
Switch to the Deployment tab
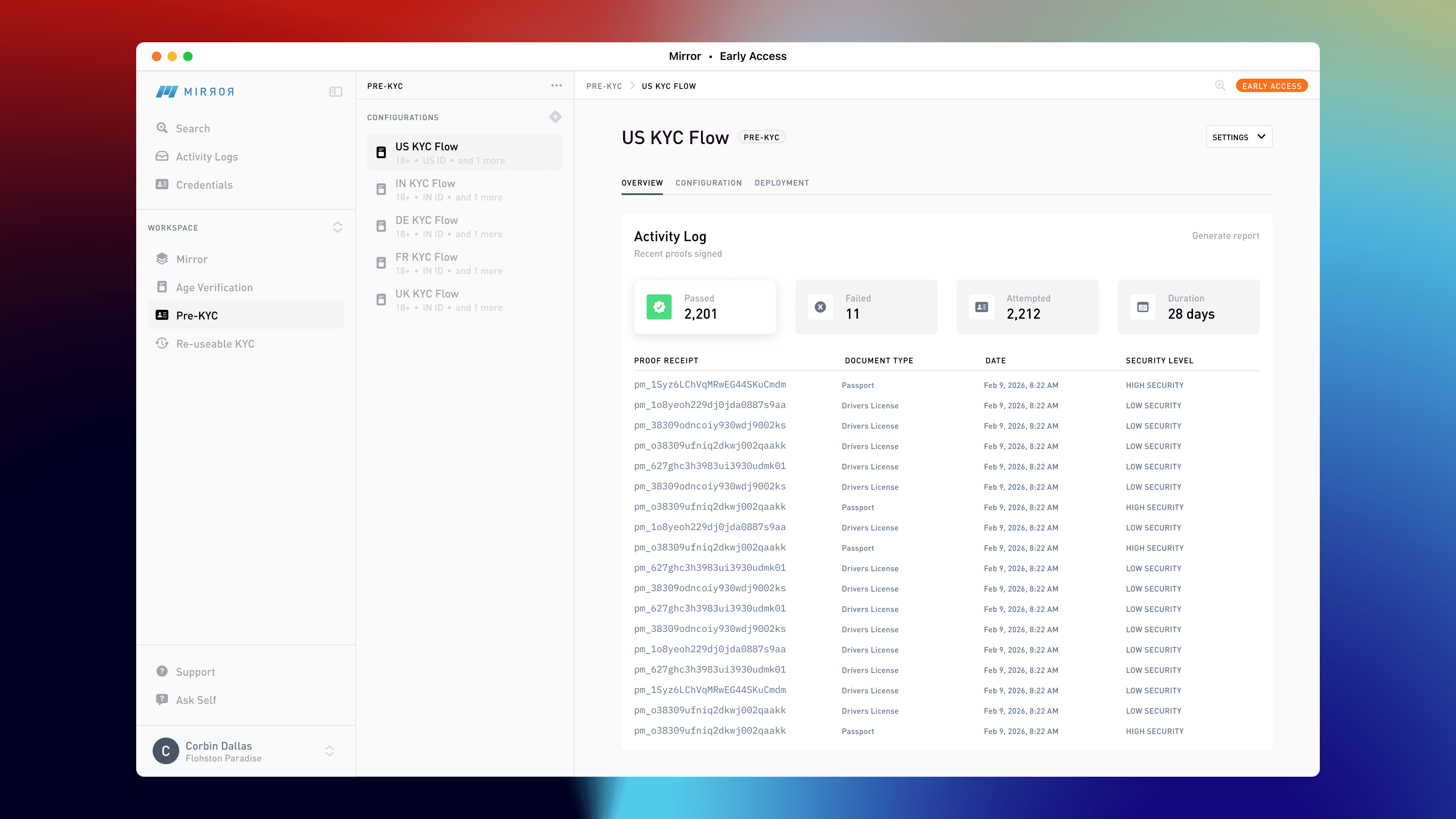click(781, 183)
